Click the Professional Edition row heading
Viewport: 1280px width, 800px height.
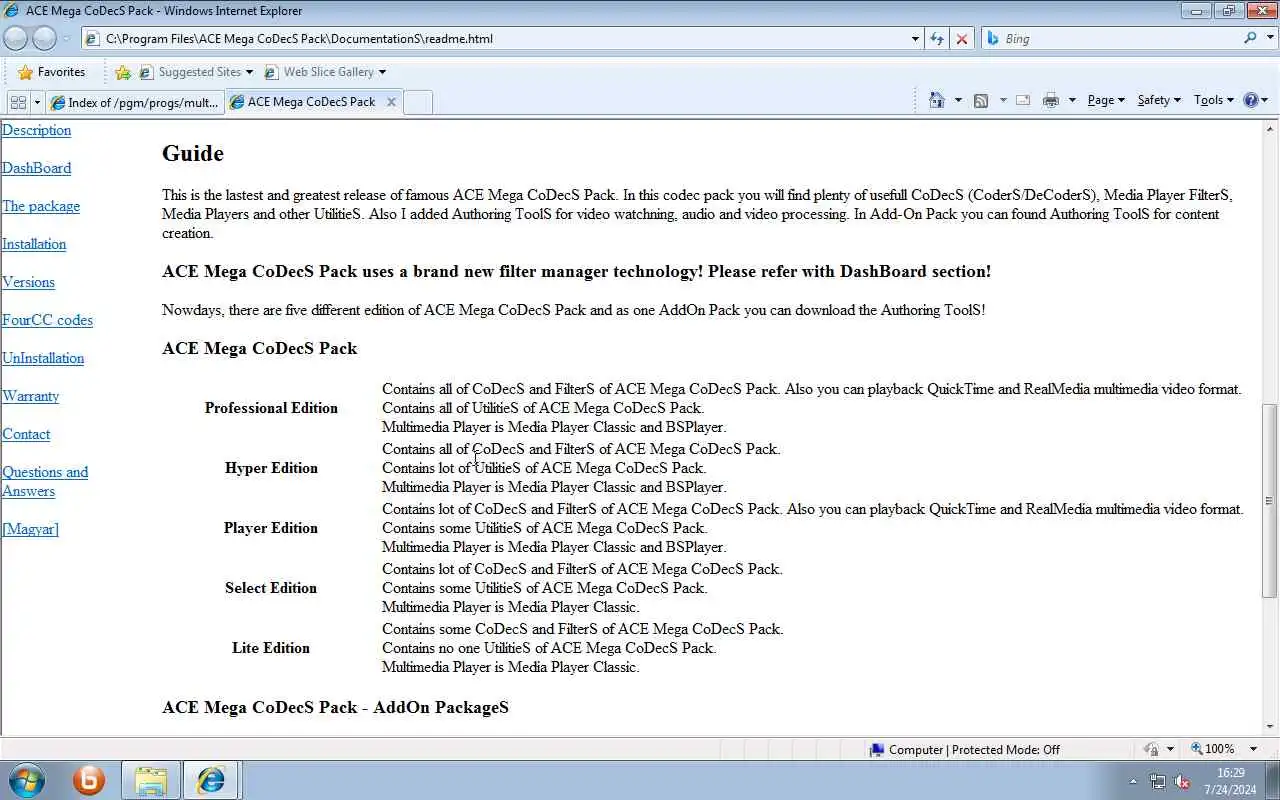(271, 408)
